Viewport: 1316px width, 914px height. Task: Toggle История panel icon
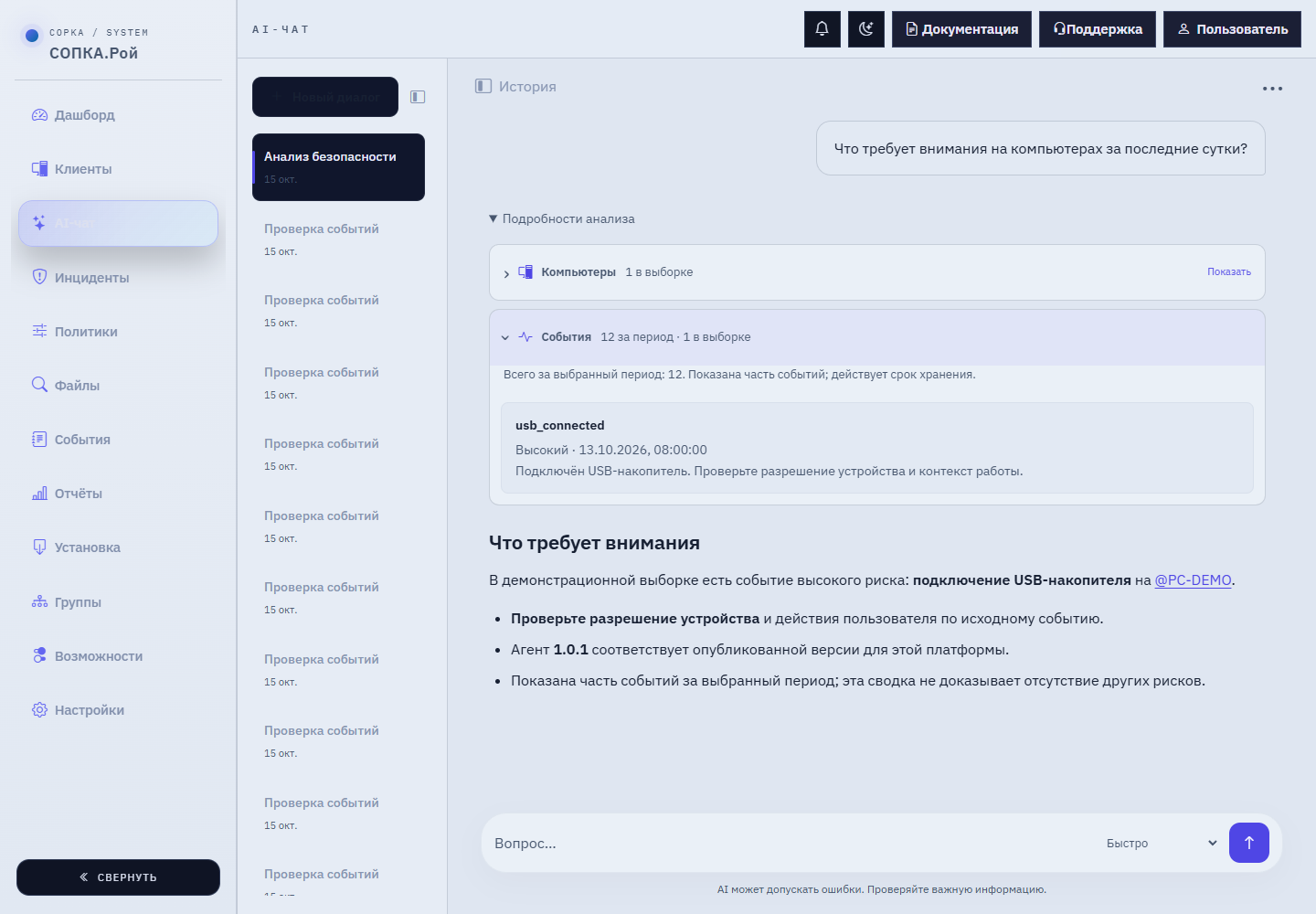coord(483,86)
